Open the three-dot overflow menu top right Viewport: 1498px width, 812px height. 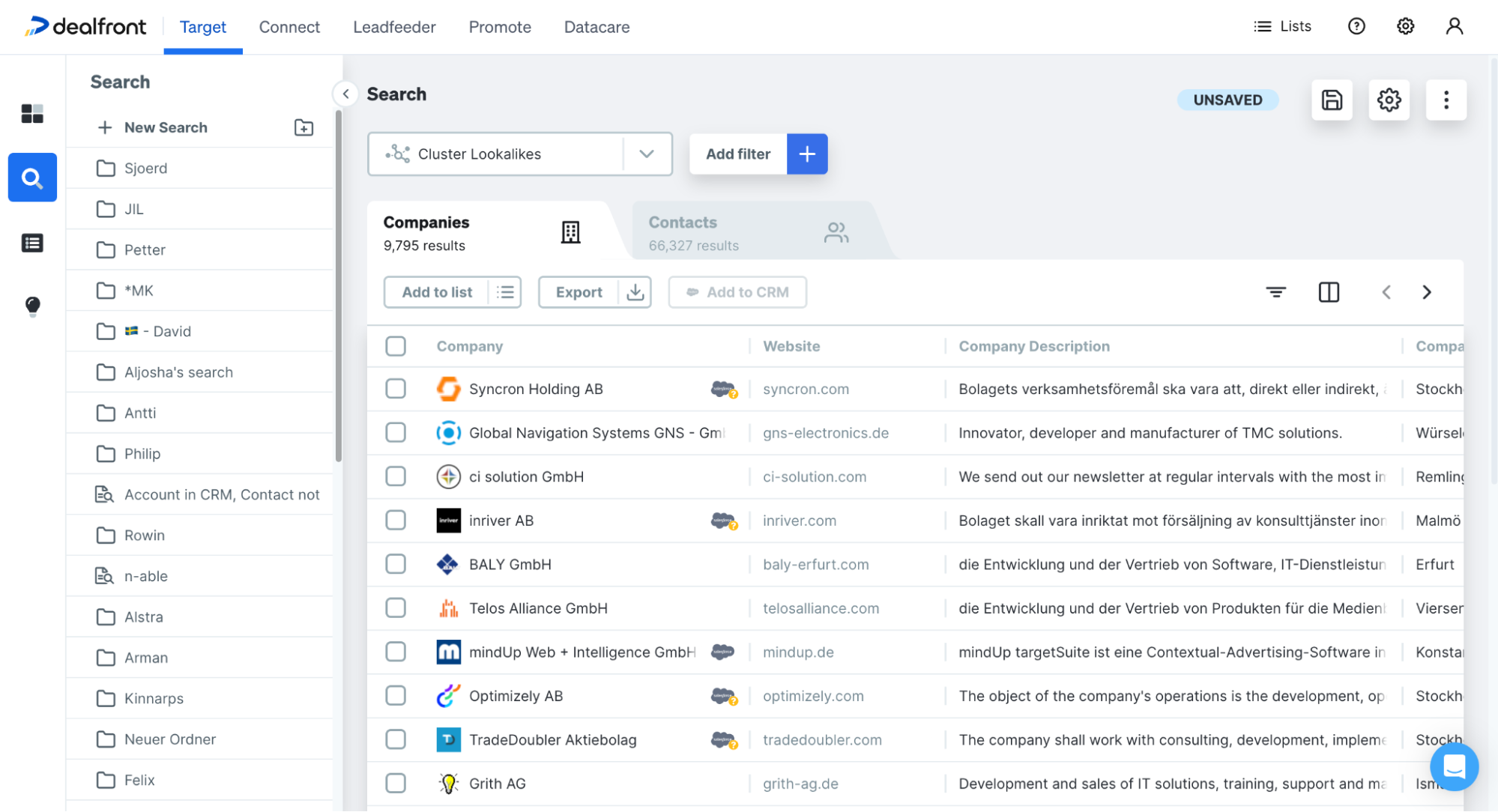[x=1446, y=100]
